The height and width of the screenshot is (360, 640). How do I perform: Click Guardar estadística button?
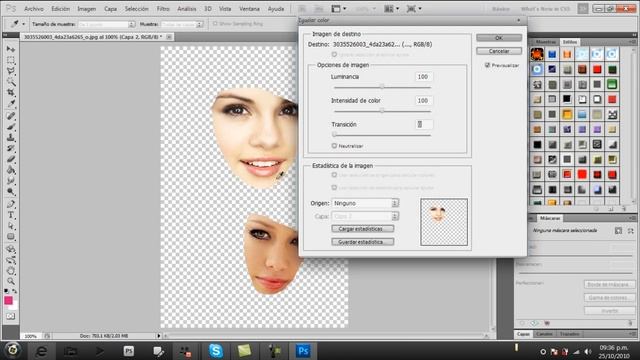click(362, 242)
